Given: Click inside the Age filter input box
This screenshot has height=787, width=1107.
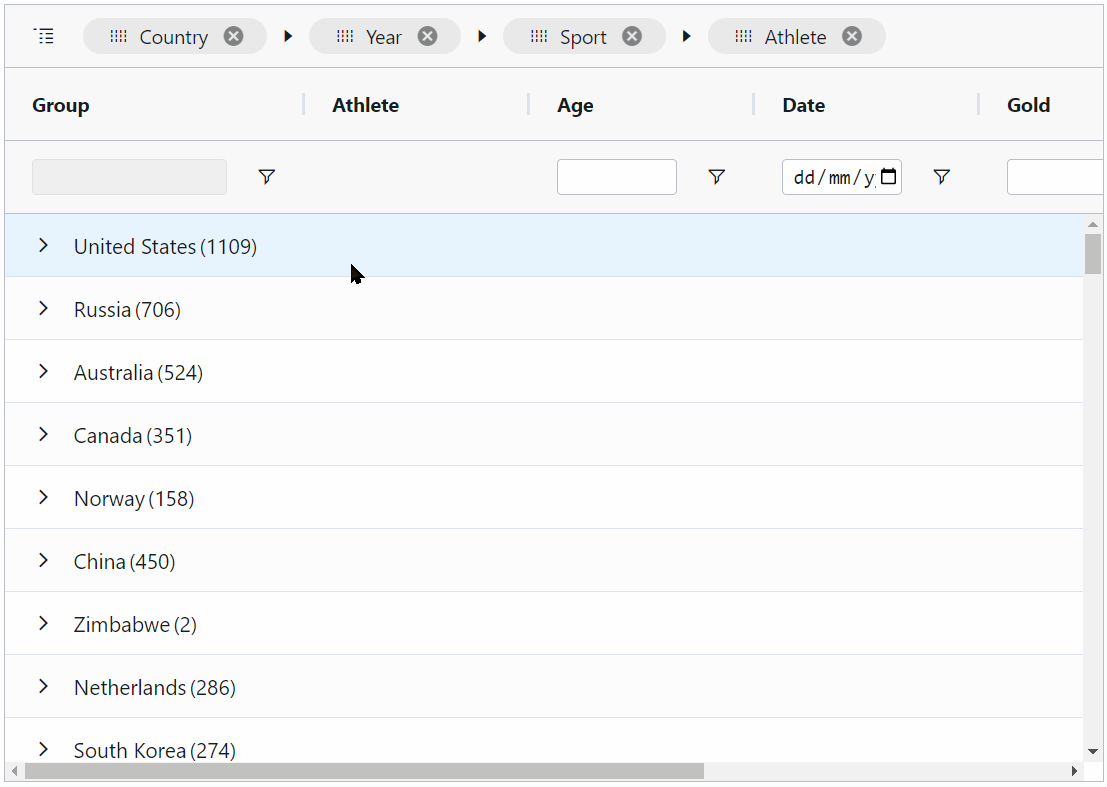Looking at the screenshot, I should (616, 176).
